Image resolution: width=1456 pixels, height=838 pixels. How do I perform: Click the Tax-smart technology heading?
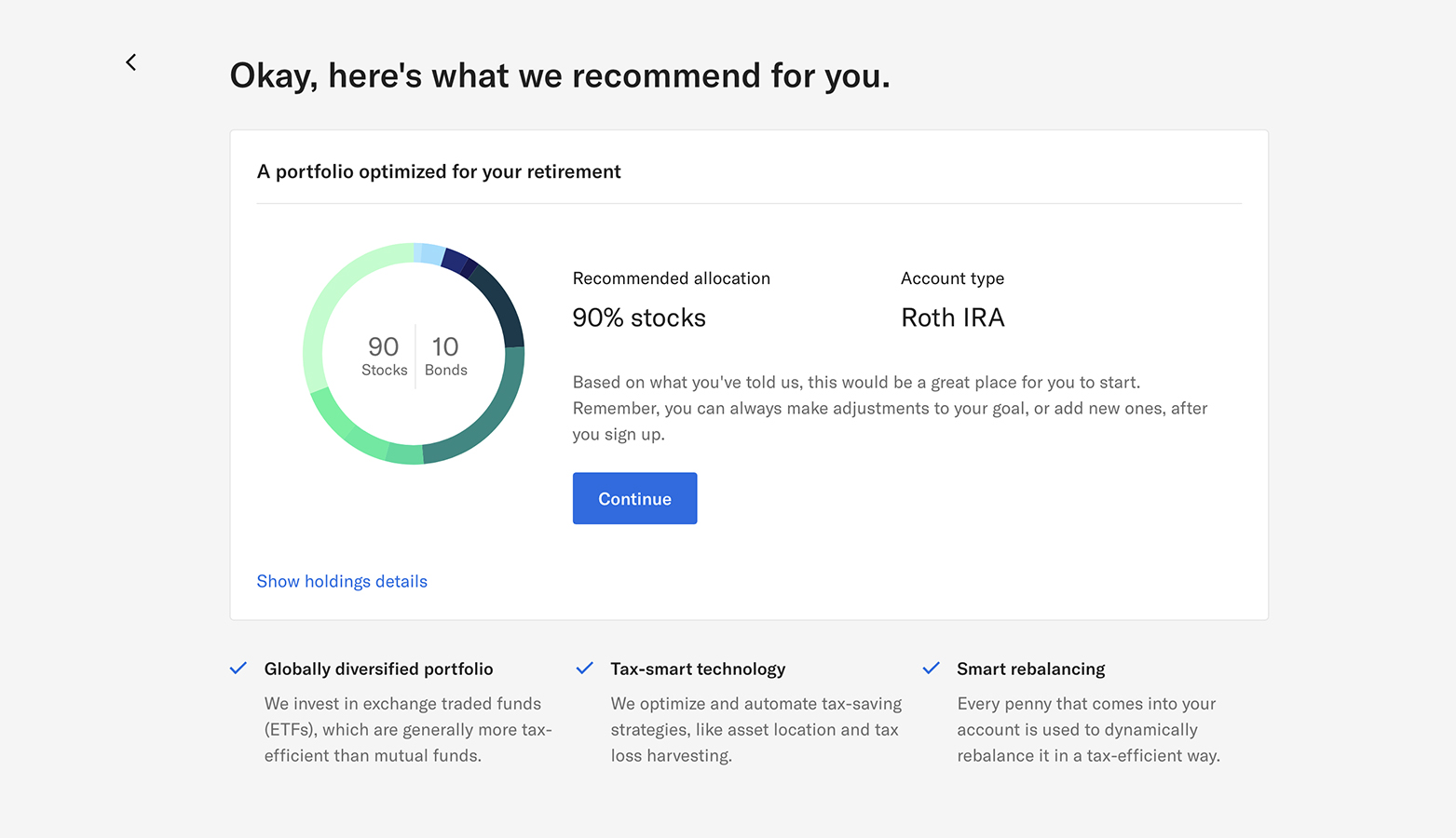(698, 669)
